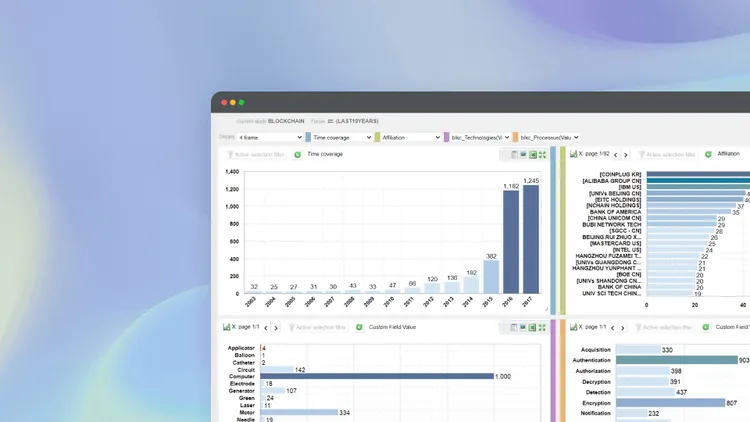Open the Time coverage frame dropdown
The height and width of the screenshot is (422, 750).
[x=342, y=137]
